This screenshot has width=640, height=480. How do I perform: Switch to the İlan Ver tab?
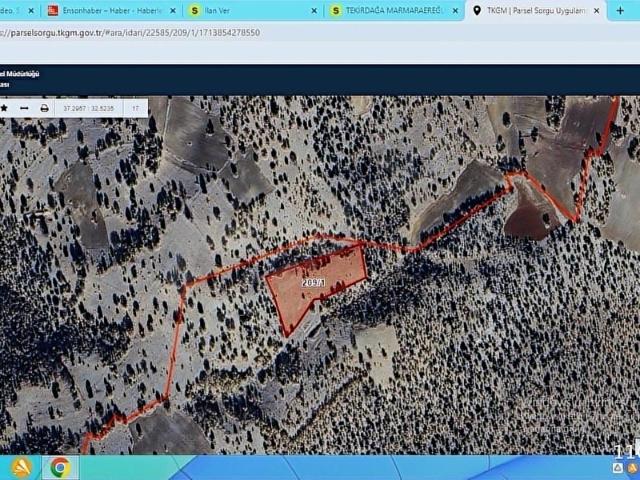point(253,11)
